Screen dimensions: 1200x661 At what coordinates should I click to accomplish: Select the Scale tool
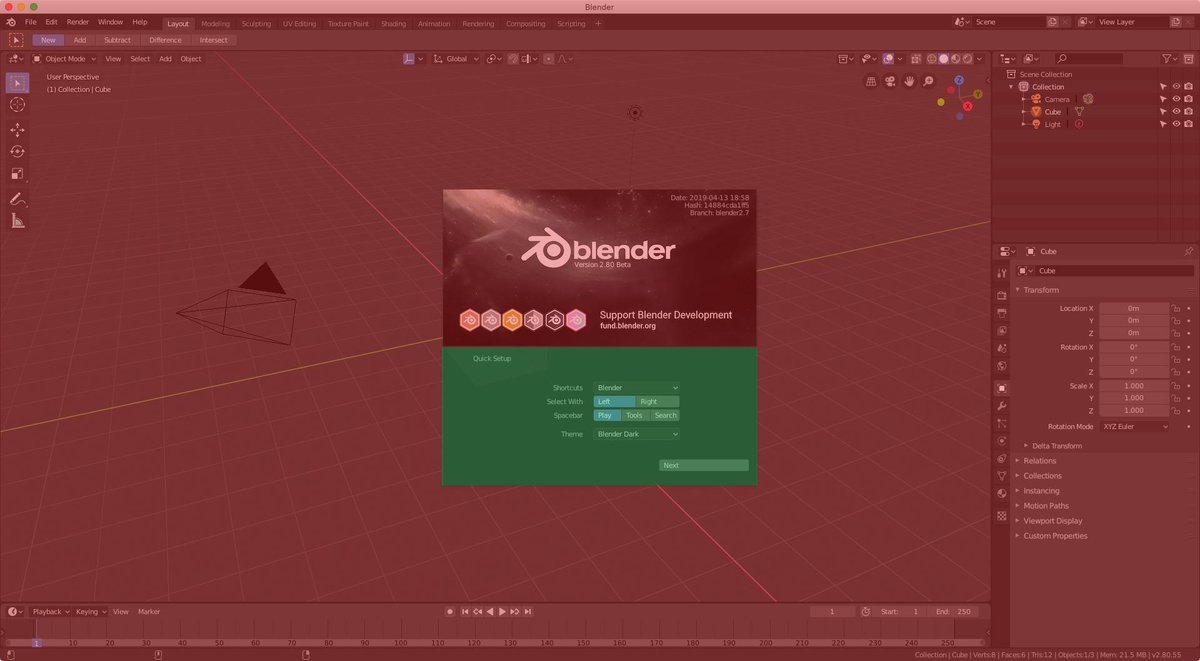[x=17, y=174]
